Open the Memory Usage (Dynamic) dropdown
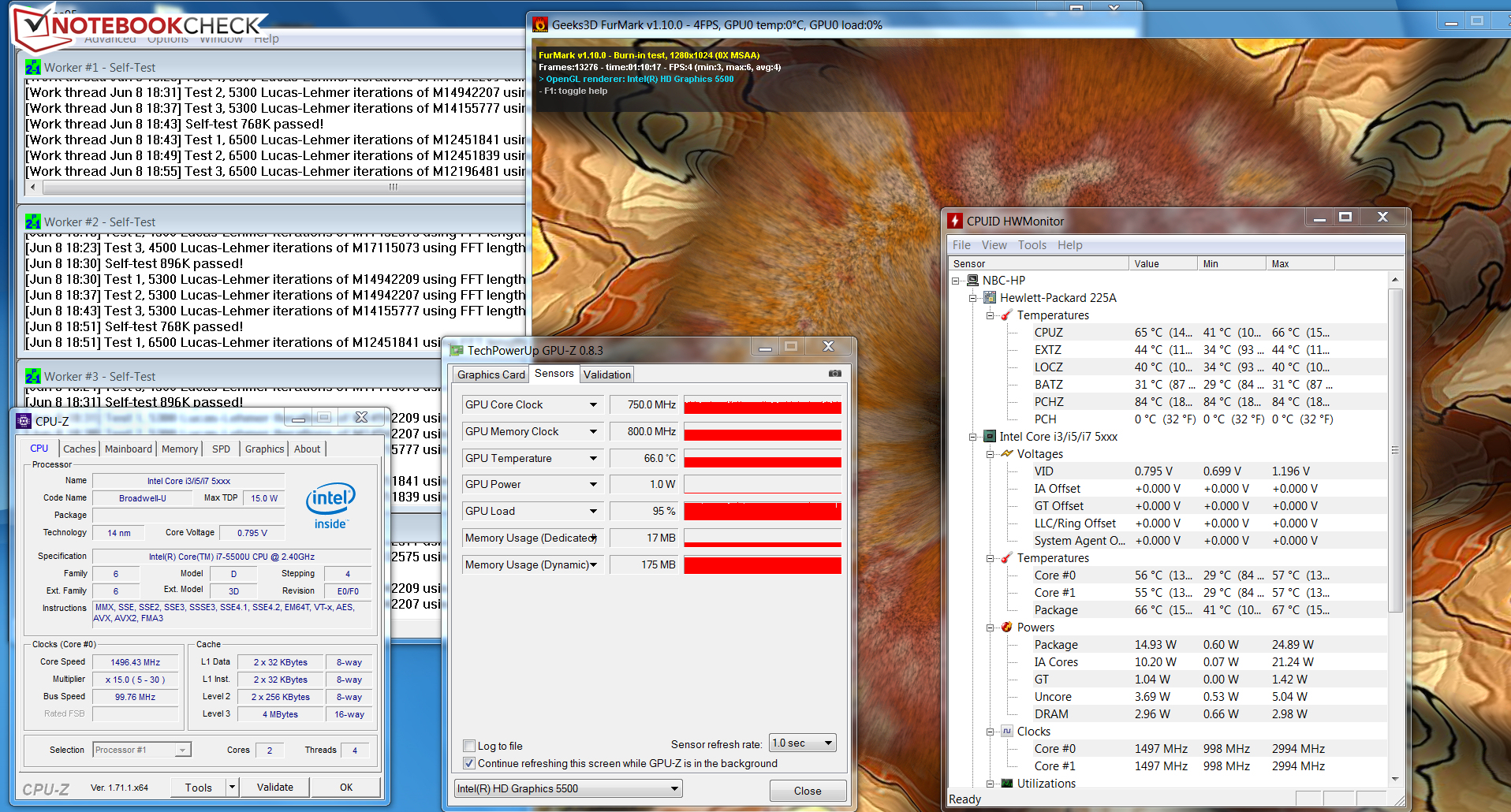This screenshot has width=1511, height=812. coord(593,565)
